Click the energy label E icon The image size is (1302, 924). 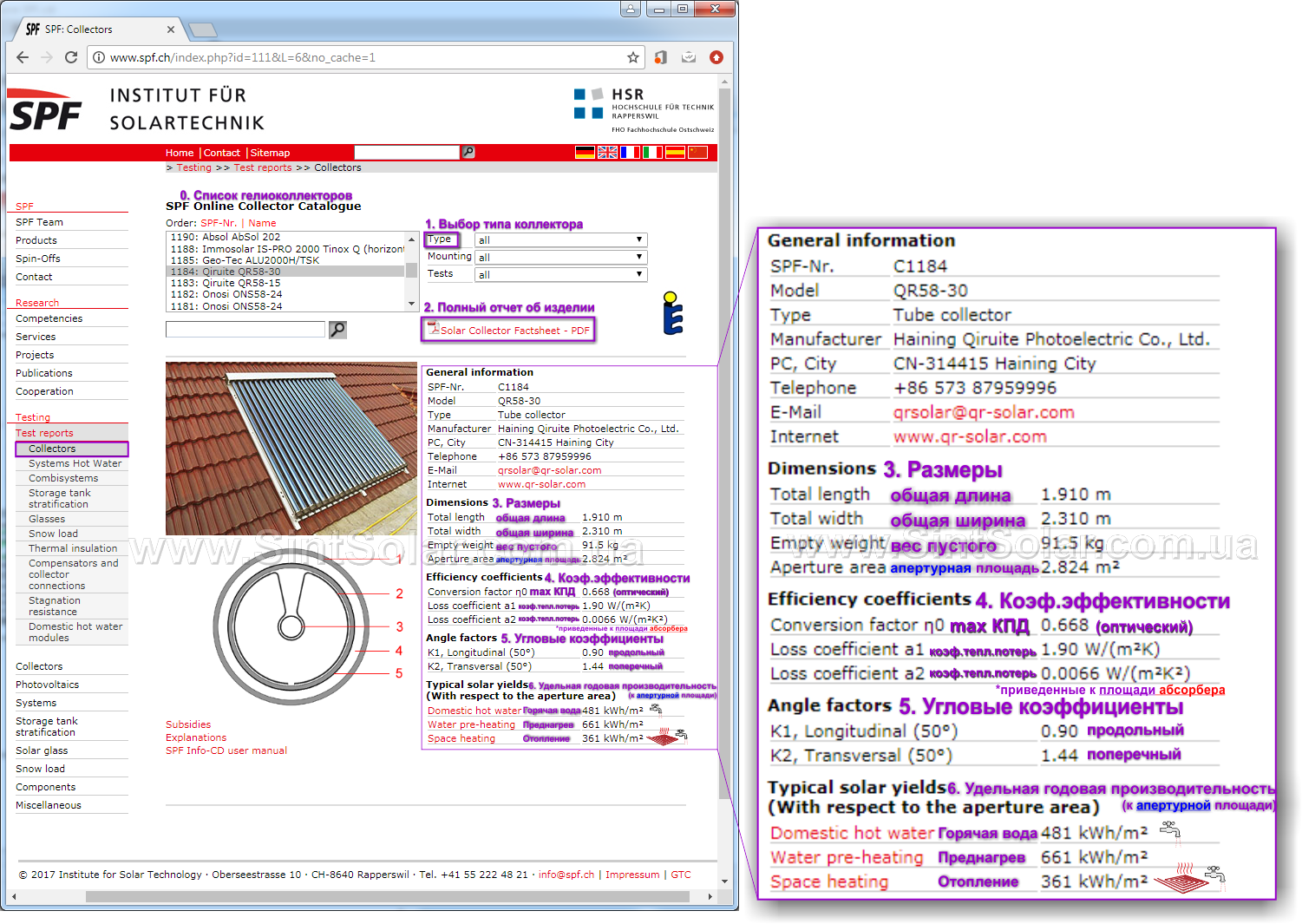click(672, 313)
